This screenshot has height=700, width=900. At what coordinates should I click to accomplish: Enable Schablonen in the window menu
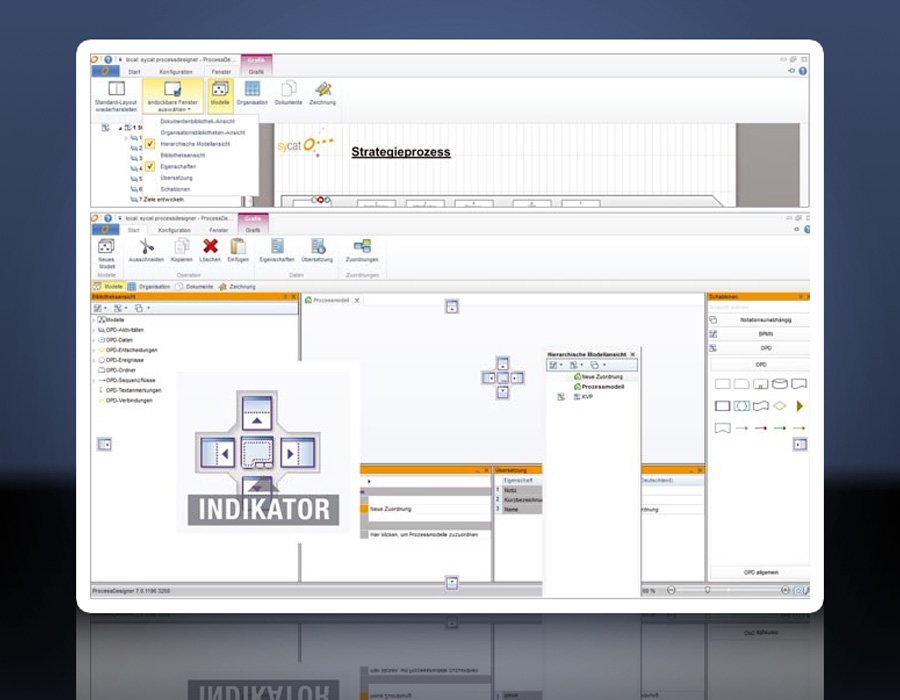coord(175,189)
